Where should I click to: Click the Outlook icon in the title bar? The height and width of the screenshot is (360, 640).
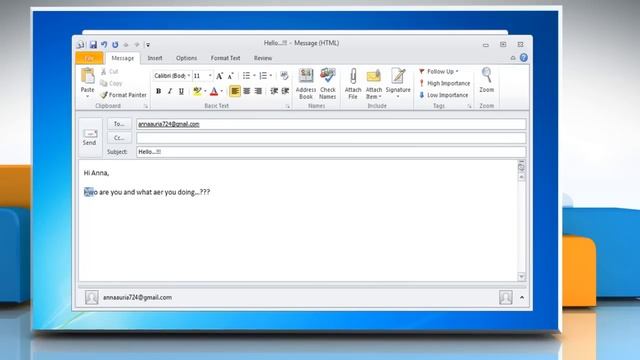[81, 44]
